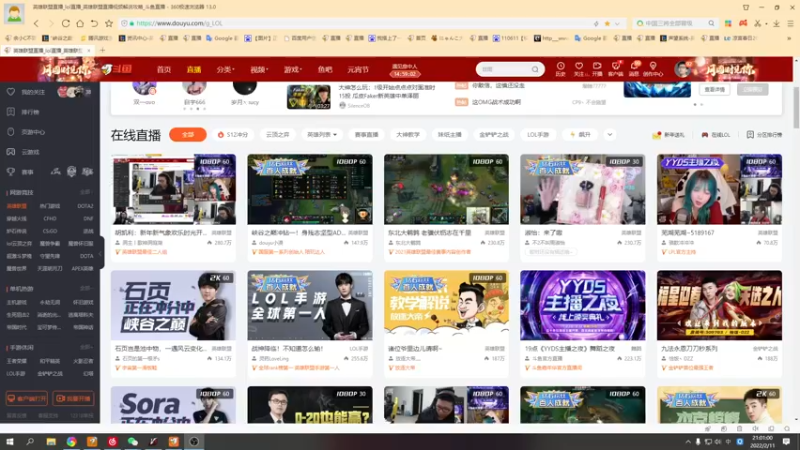Click the browser back arrow
800x450 pixels.
click(36, 23)
